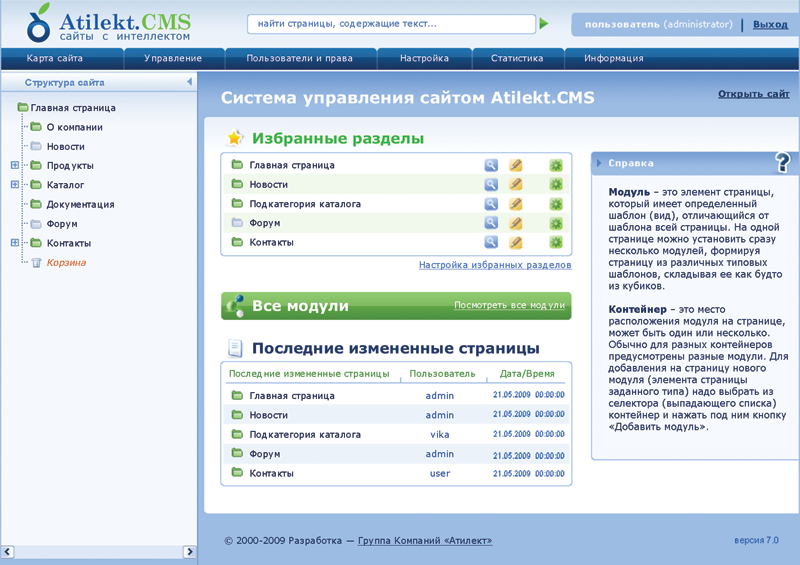800x565 pixels.
Task: Click folder icon of Главная страница in tree
Action: click(x=23, y=107)
